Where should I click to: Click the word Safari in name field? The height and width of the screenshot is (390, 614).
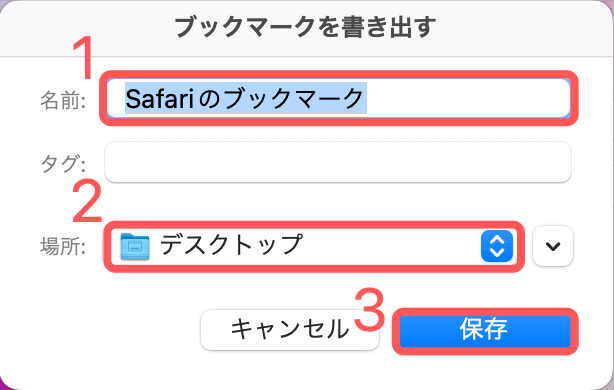coord(159,98)
